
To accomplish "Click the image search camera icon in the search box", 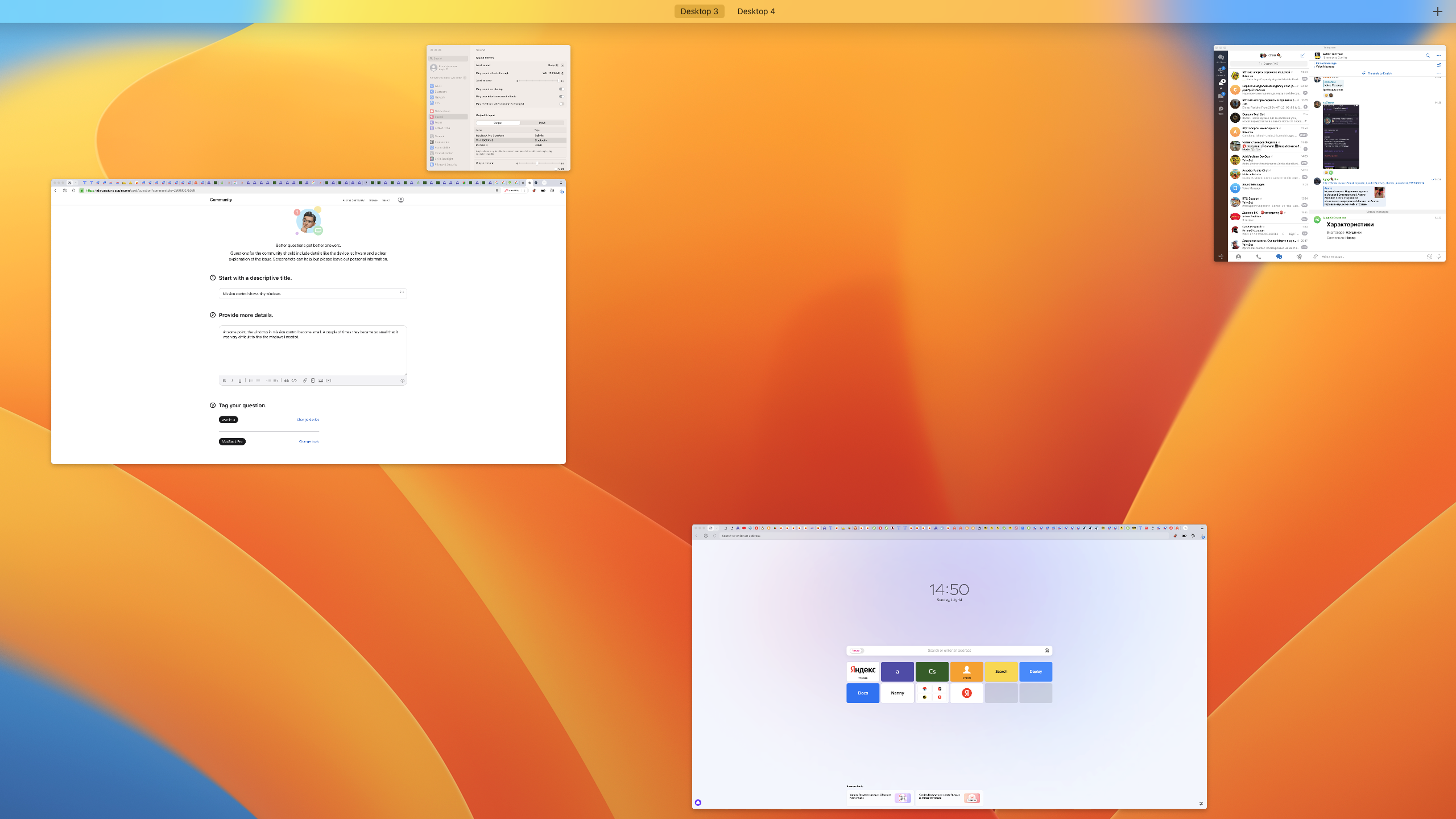I will click(x=1046, y=650).
